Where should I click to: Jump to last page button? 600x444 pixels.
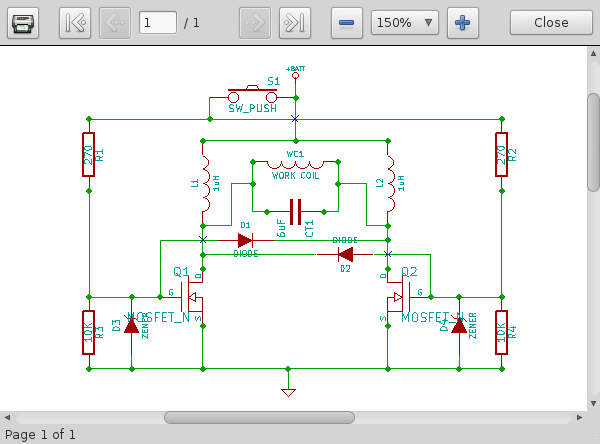click(x=295, y=23)
